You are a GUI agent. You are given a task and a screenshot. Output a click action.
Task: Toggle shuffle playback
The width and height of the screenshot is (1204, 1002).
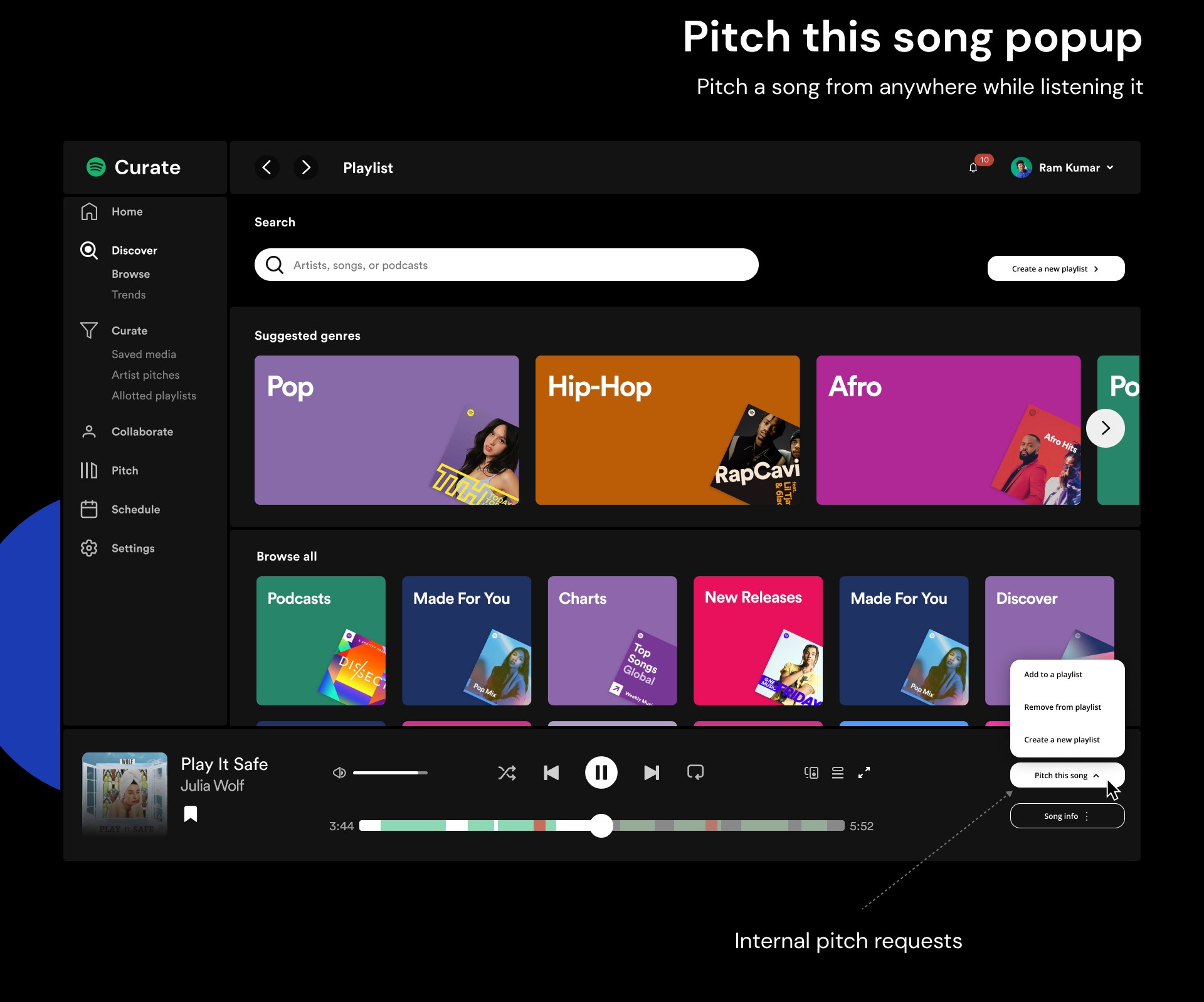pos(507,773)
